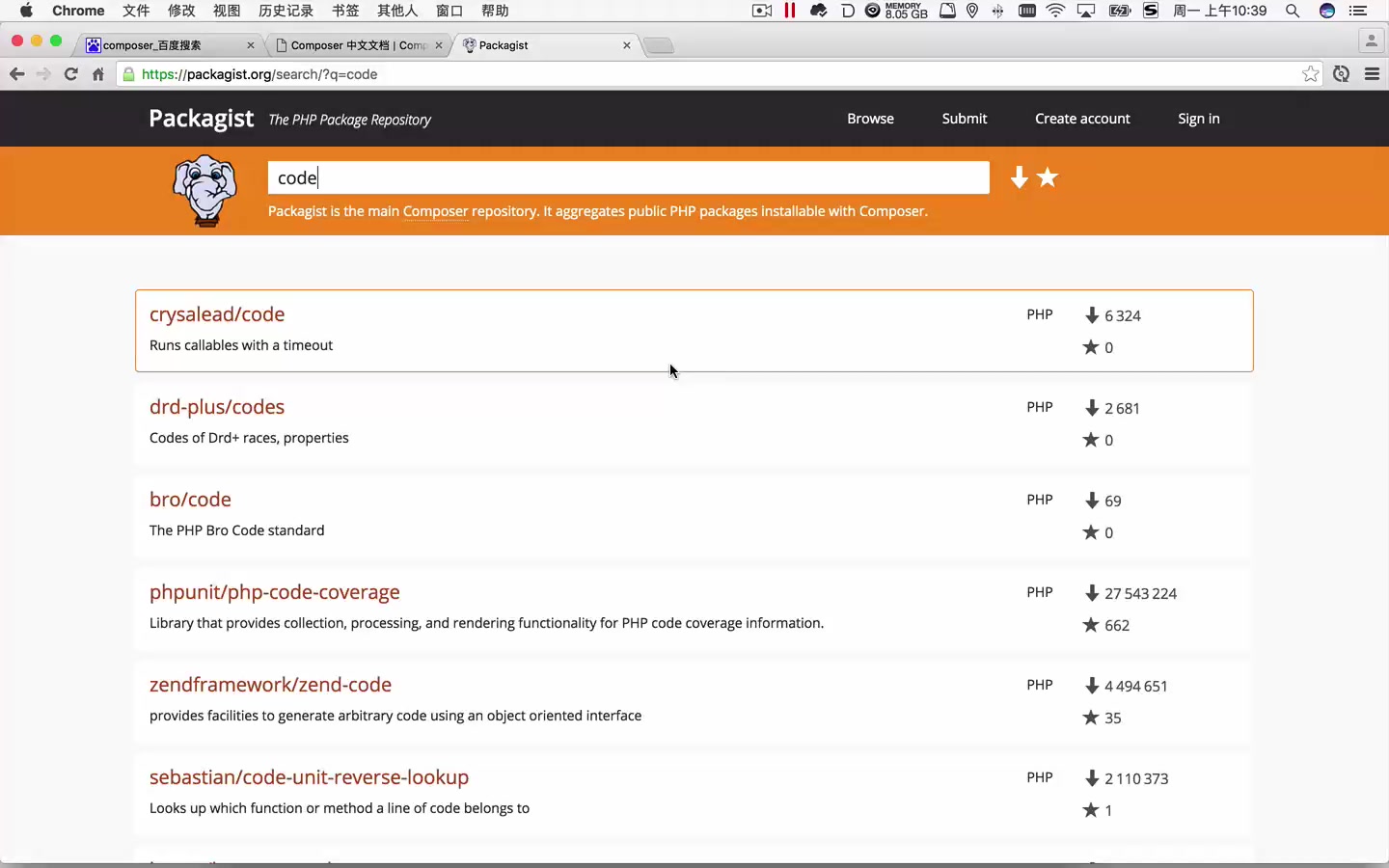Open the Chrome hamburger menu
1389x868 pixels.
coord(1372,74)
